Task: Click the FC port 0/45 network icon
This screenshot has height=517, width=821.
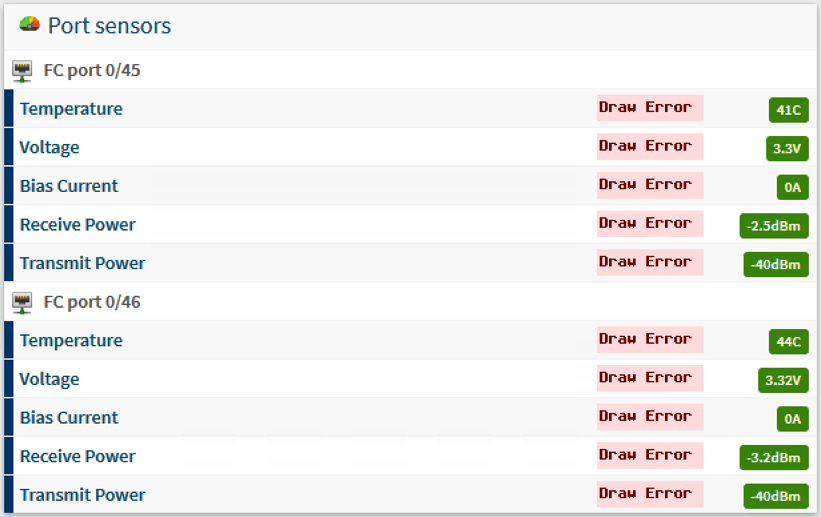Action: (x=22, y=71)
